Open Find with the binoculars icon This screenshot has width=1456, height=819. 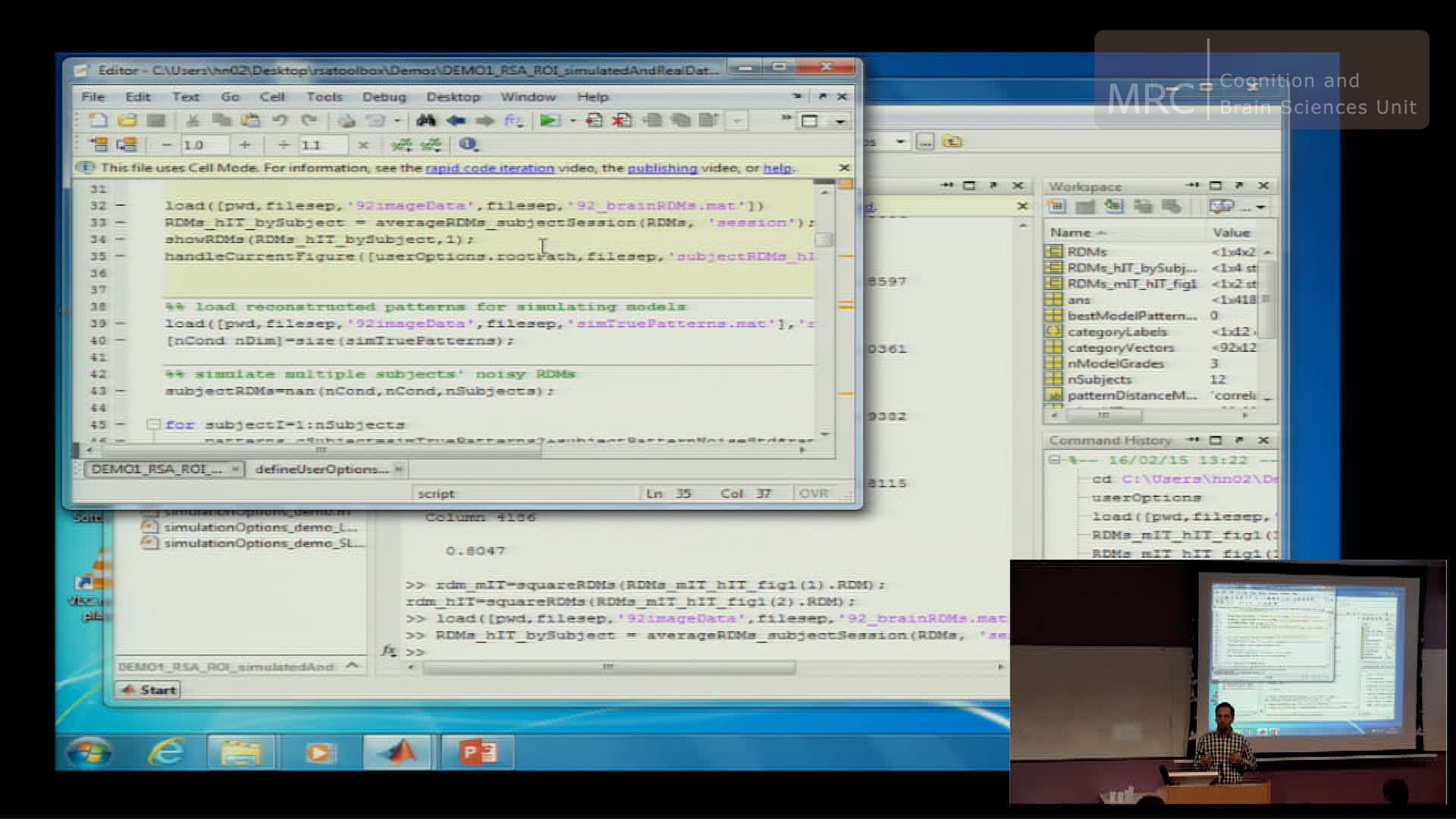coord(425,121)
